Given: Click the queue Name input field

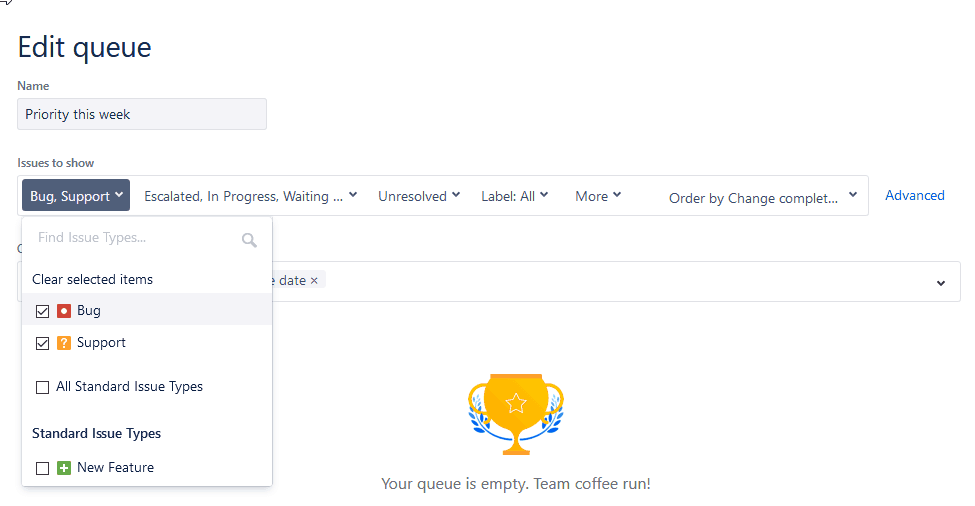Looking at the screenshot, I should [x=142, y=114].
